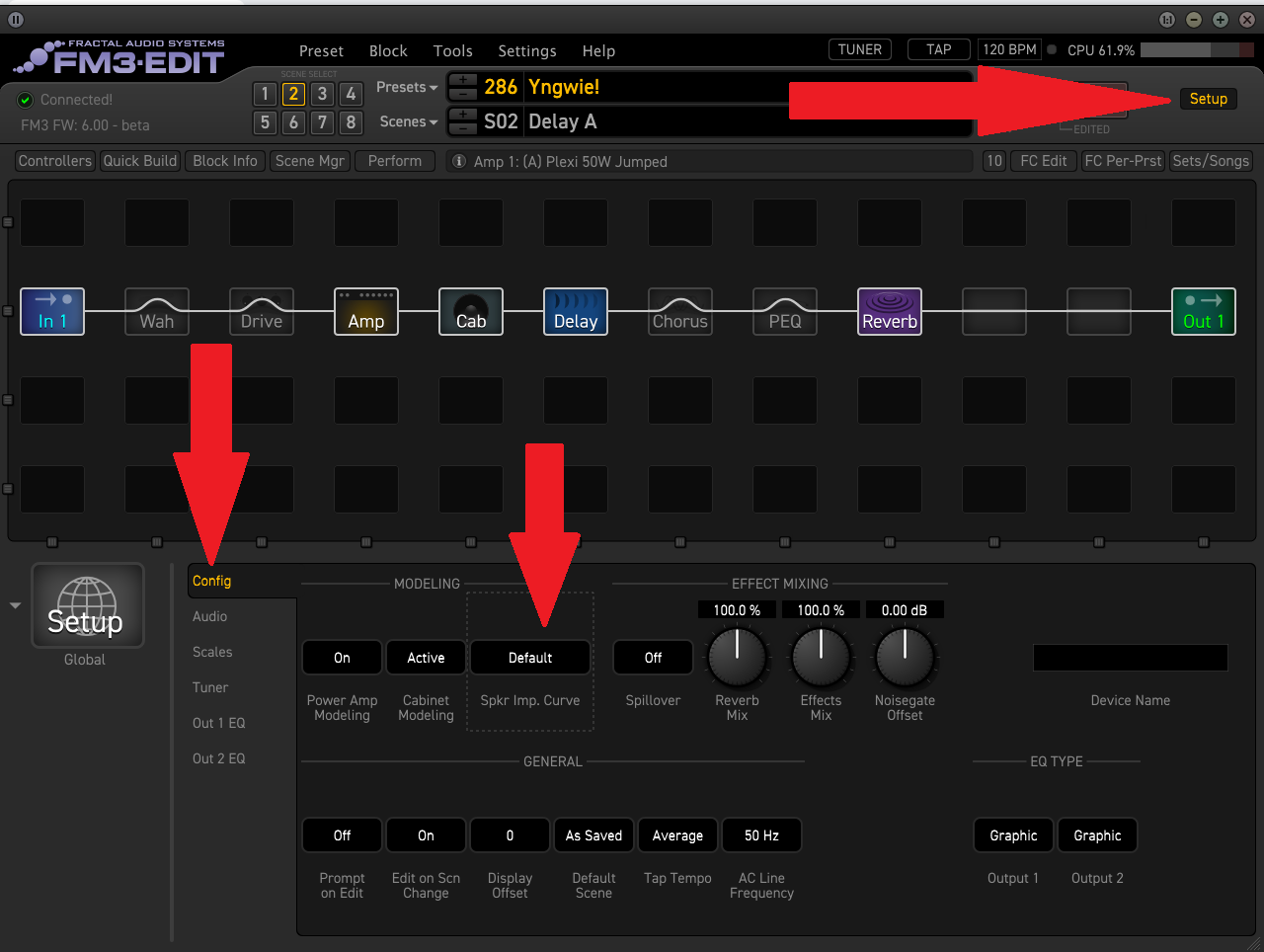
Task: Select scene 2
Action: [293, 94]
